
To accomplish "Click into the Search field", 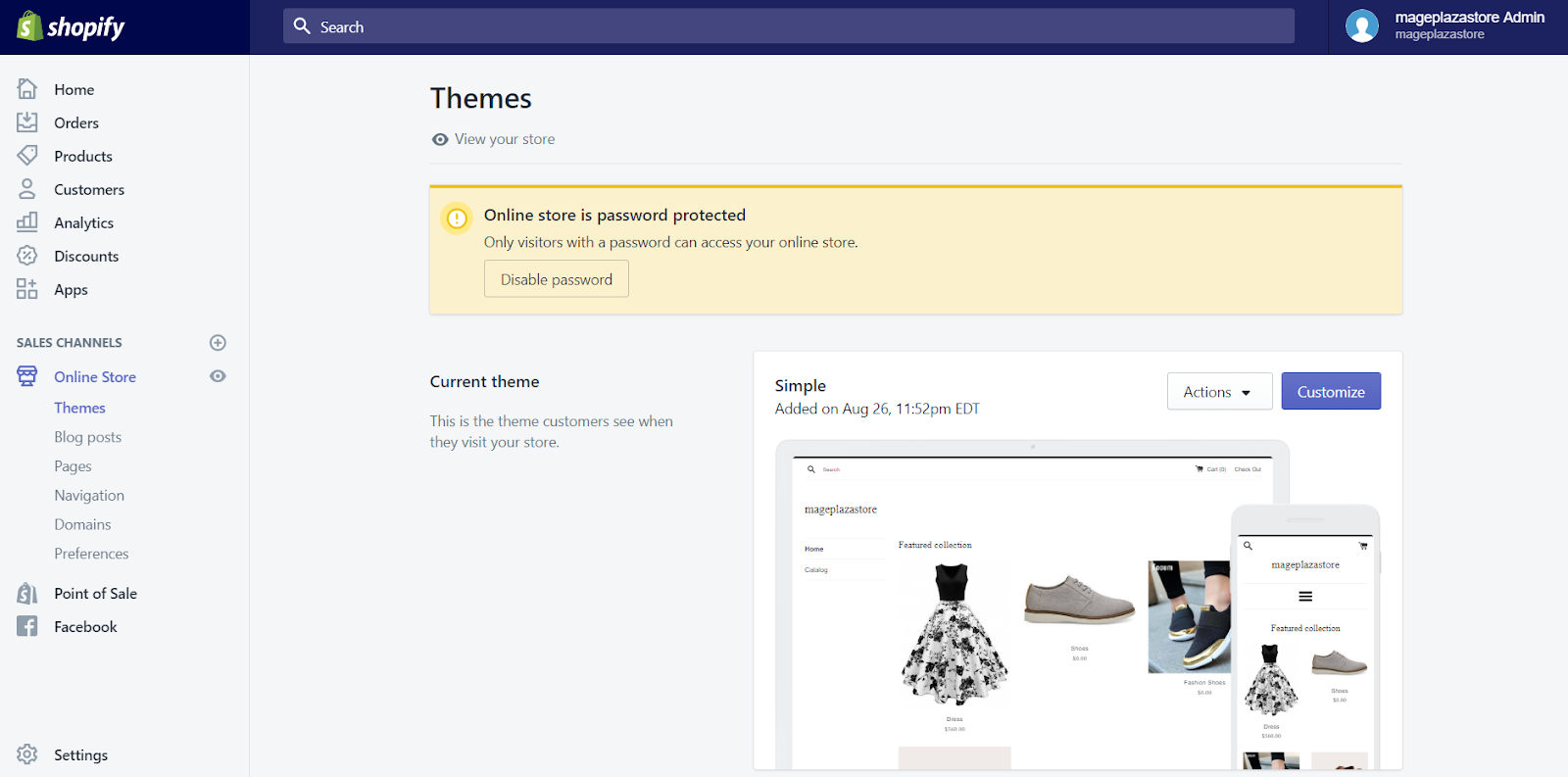I will (x=789, y=26).
